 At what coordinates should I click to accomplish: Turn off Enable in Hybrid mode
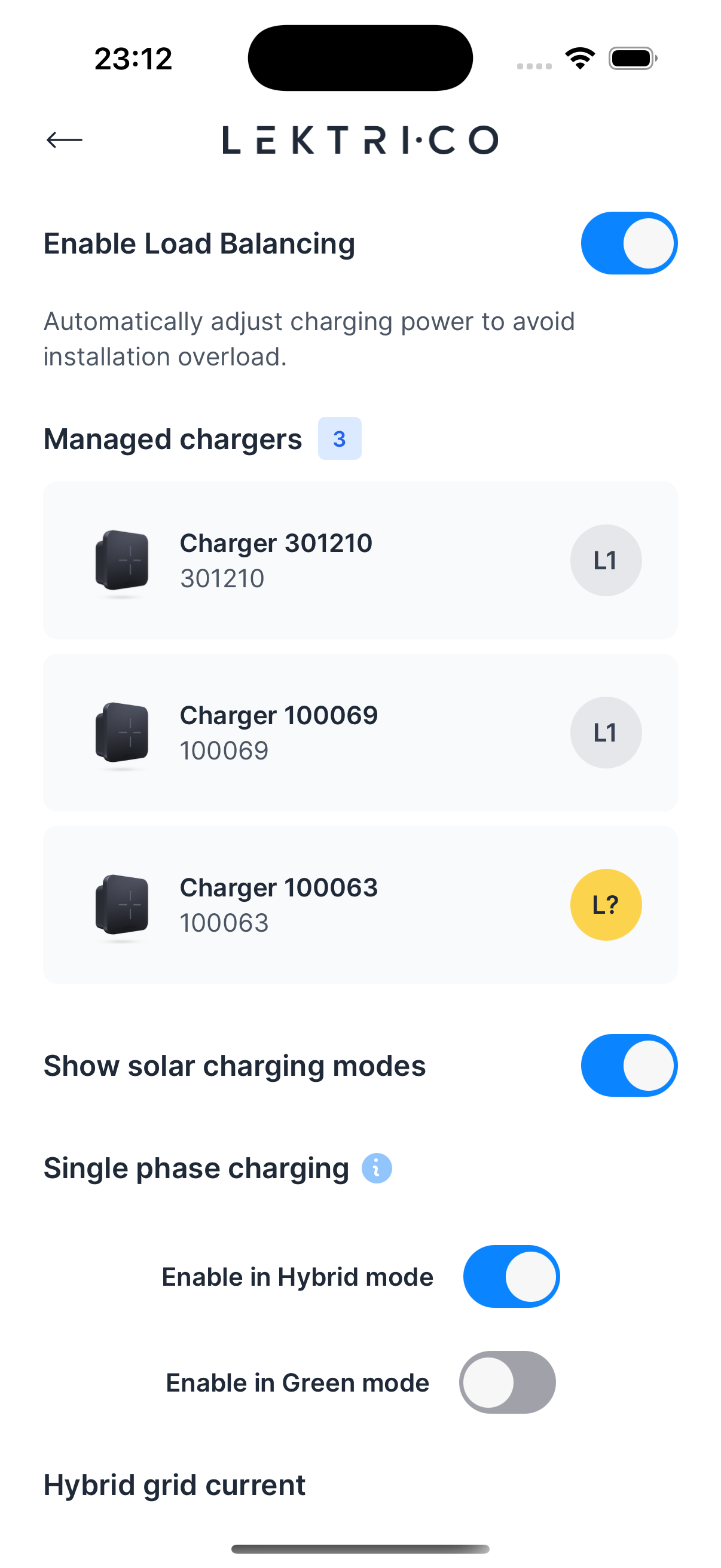[x=511, y=1276]
